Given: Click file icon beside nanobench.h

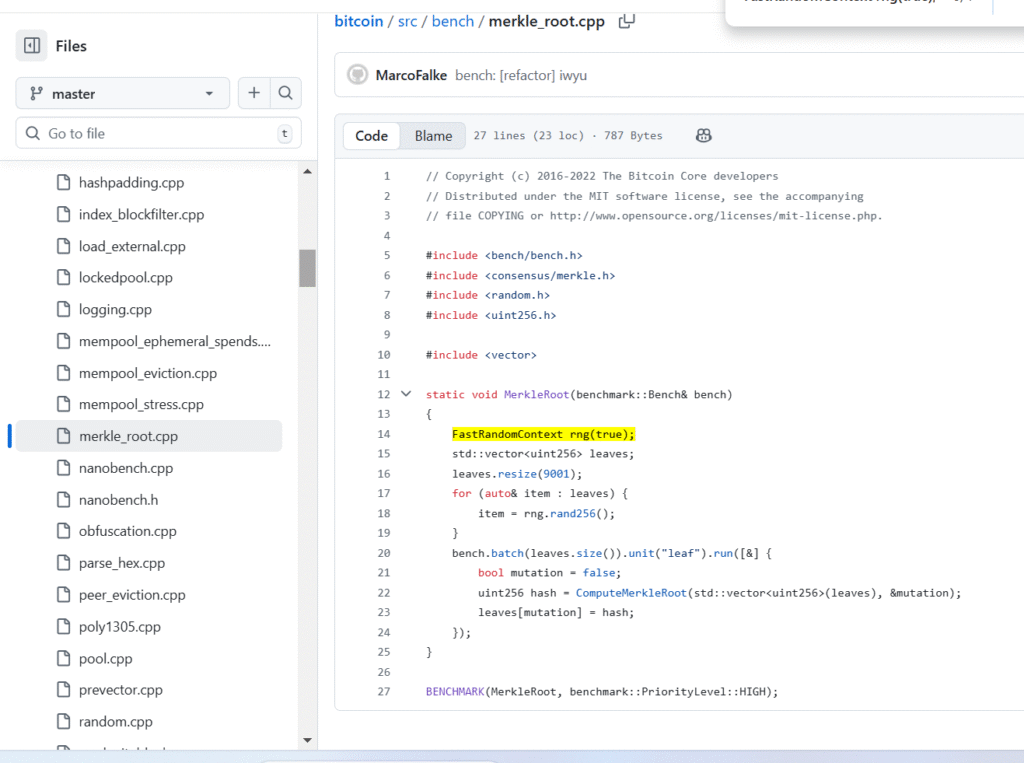Looking at the screenshot, I should tap(63, 500).
